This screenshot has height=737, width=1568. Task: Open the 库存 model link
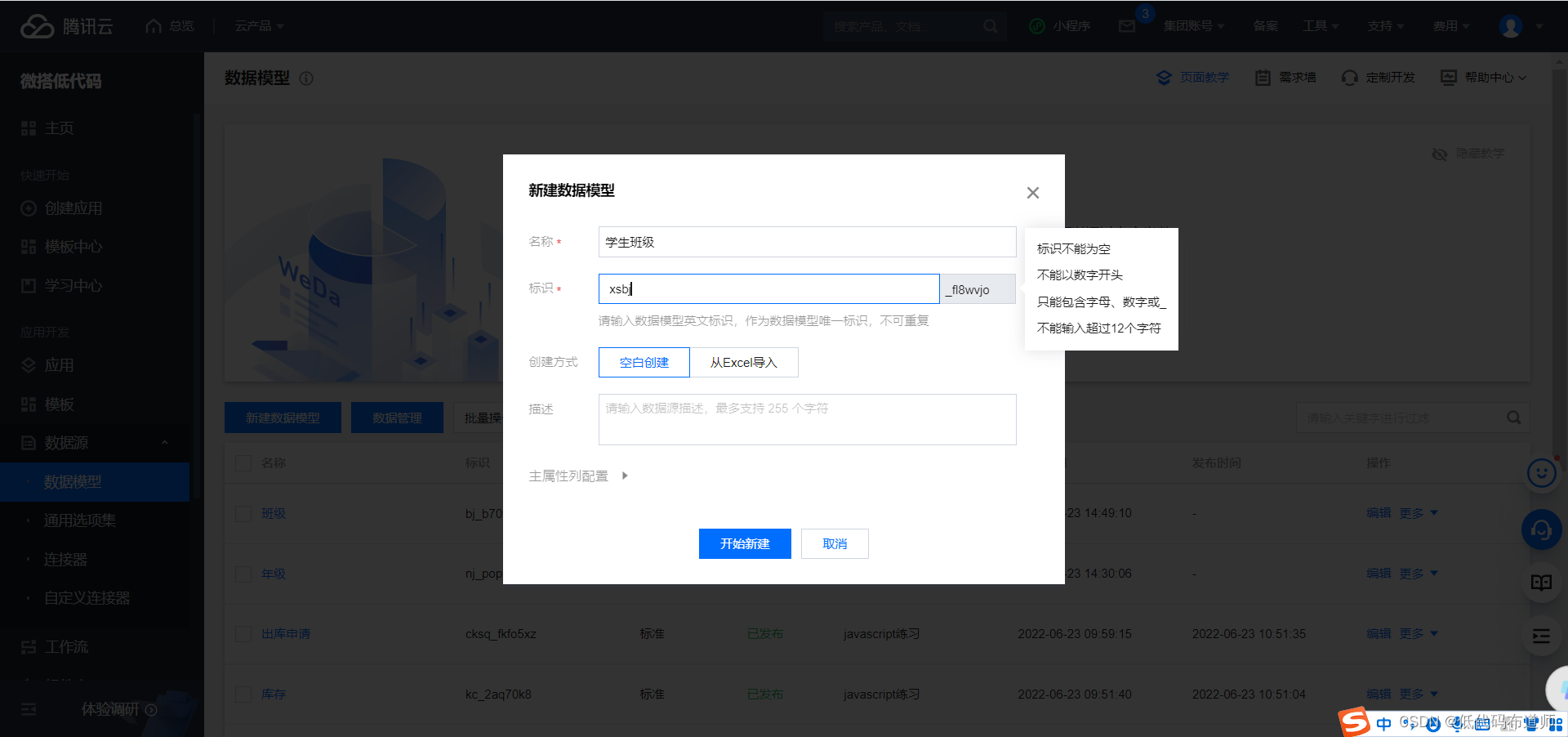[x=274, y=694]
